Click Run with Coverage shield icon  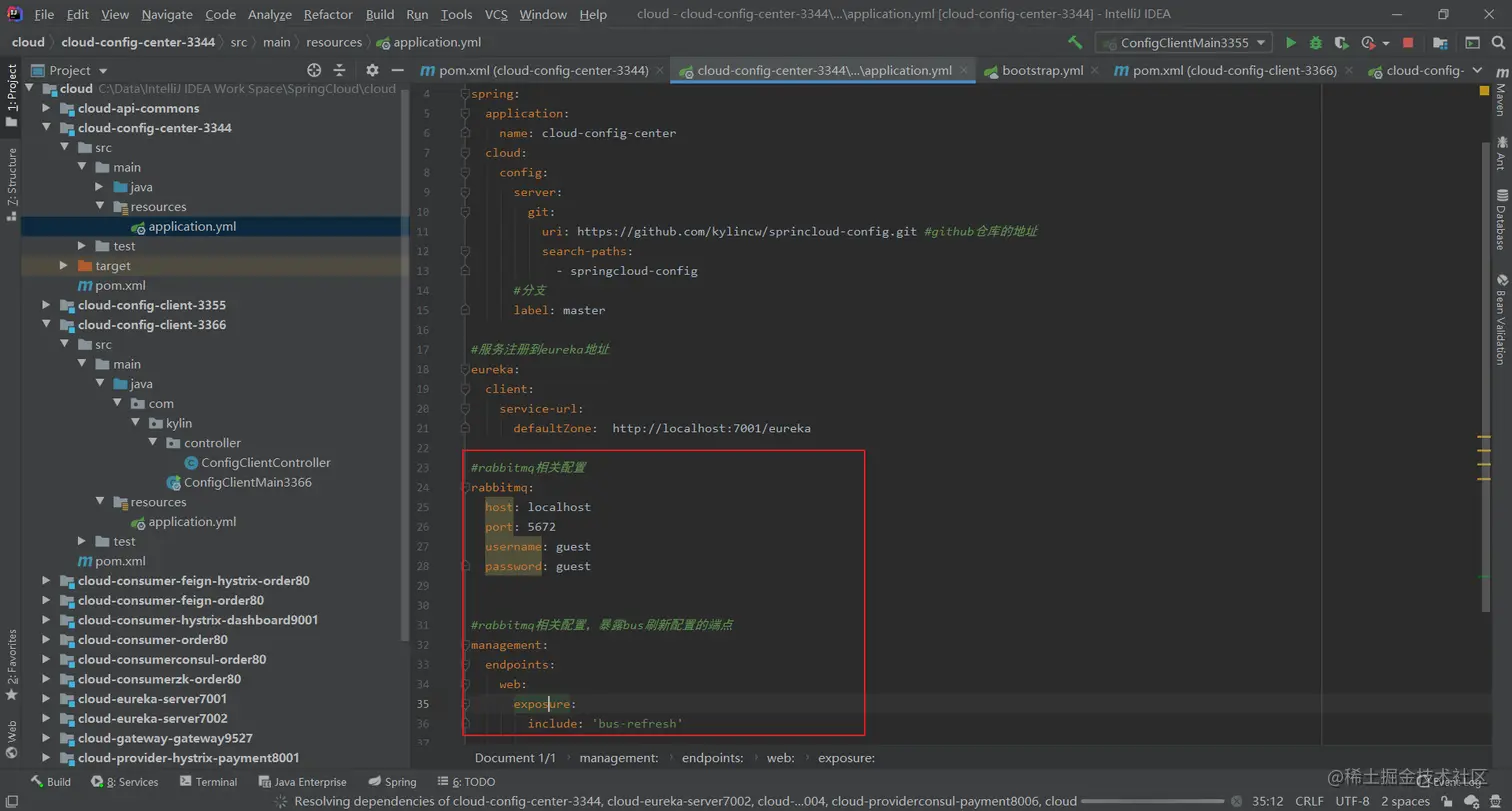click(1341, 43)
